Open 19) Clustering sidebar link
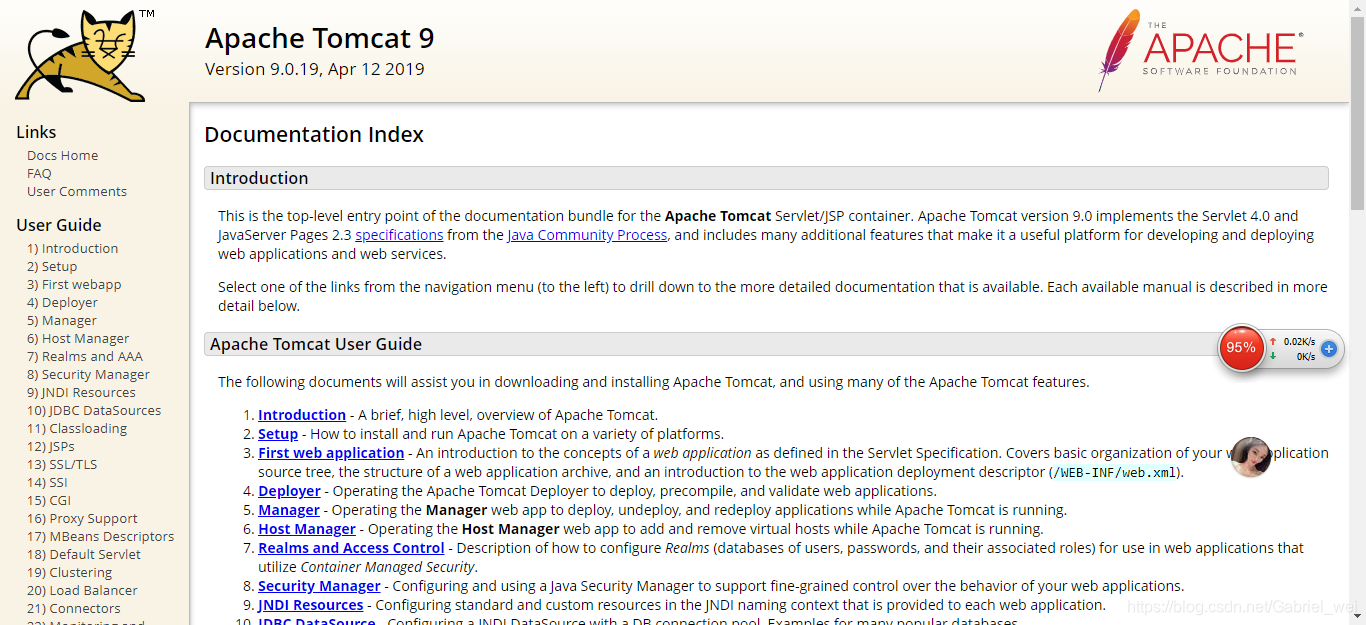 click(69, 572)
